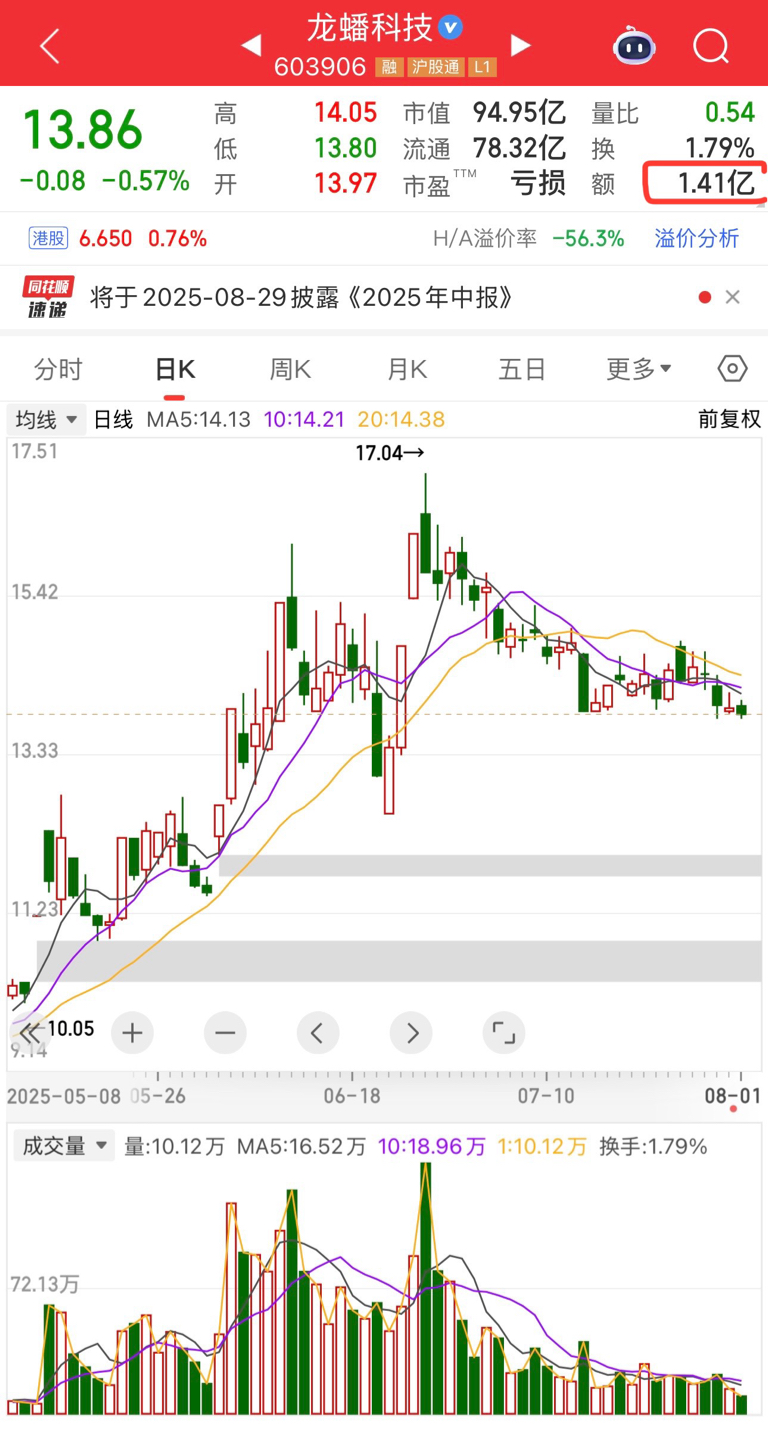Change the 前复权 adjustment mode
Screen dimensions: 768x1429
pyautogui.click(x=729, y=419)
